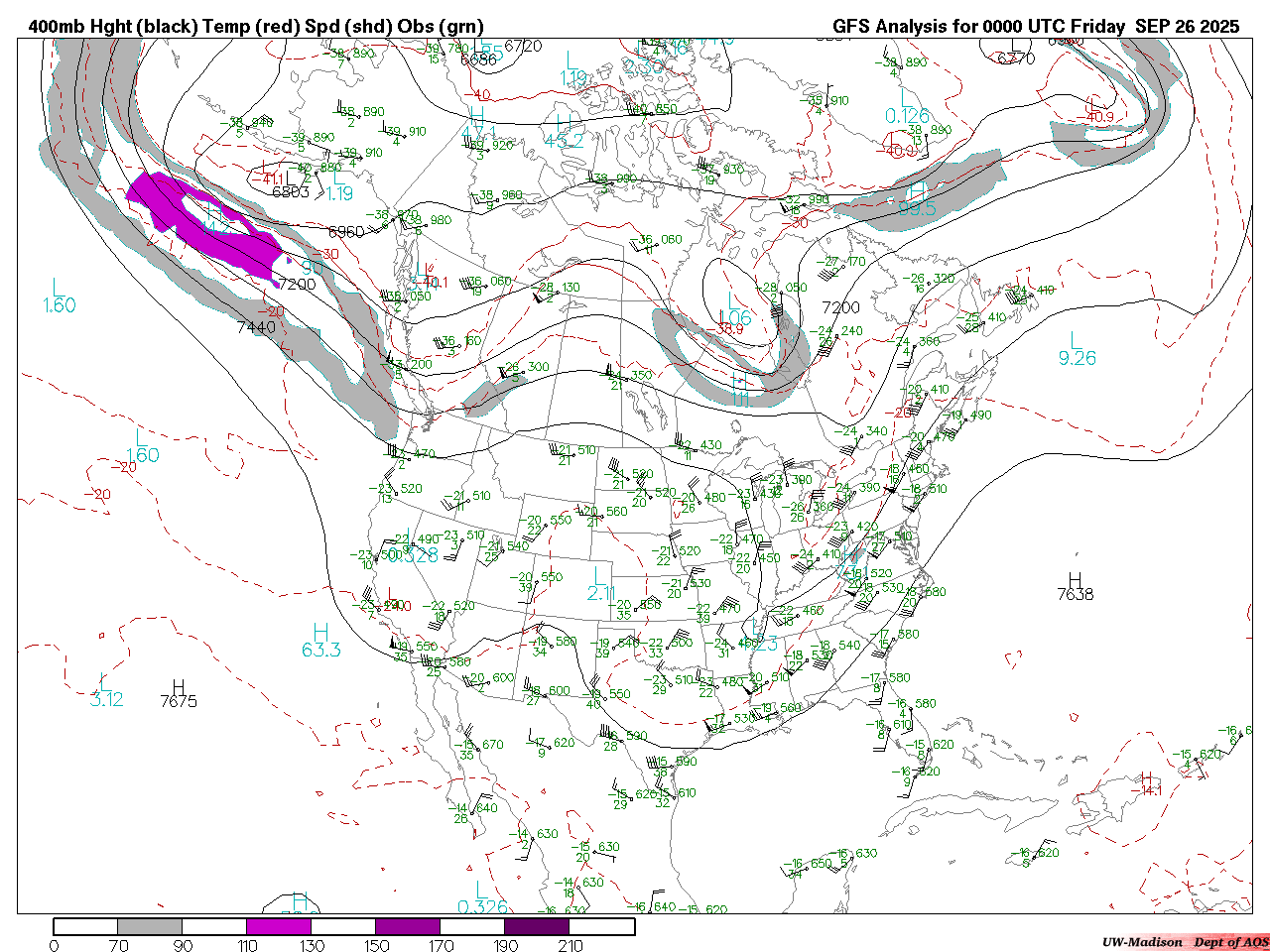Click the 7440 height contour label
Screen dimensions: 1270x952
(256, 327)
